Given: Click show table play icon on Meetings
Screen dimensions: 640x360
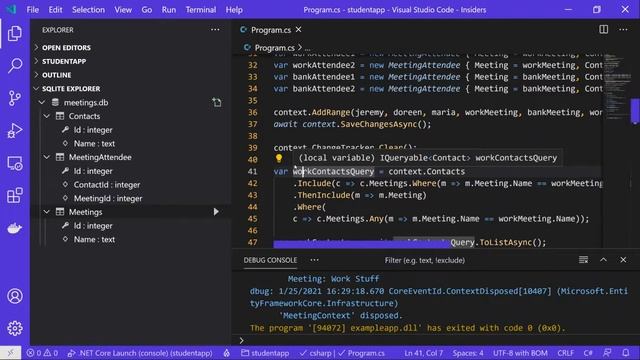Looking at the screenshot, I should click(216, 212).
